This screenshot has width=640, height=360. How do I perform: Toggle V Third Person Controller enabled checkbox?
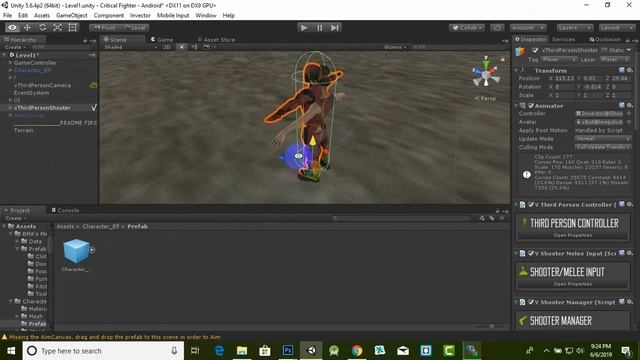531,204
